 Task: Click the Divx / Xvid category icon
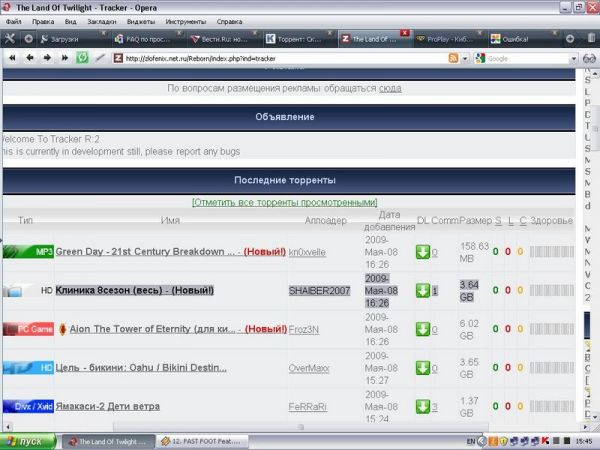click(28, 406)
